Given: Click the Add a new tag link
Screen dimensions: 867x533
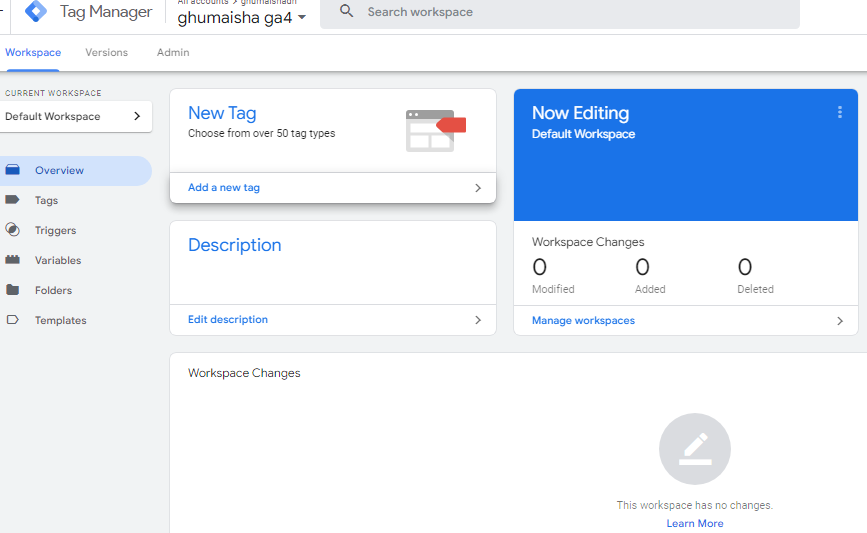Looking at the screenshot, I should 224,187.
